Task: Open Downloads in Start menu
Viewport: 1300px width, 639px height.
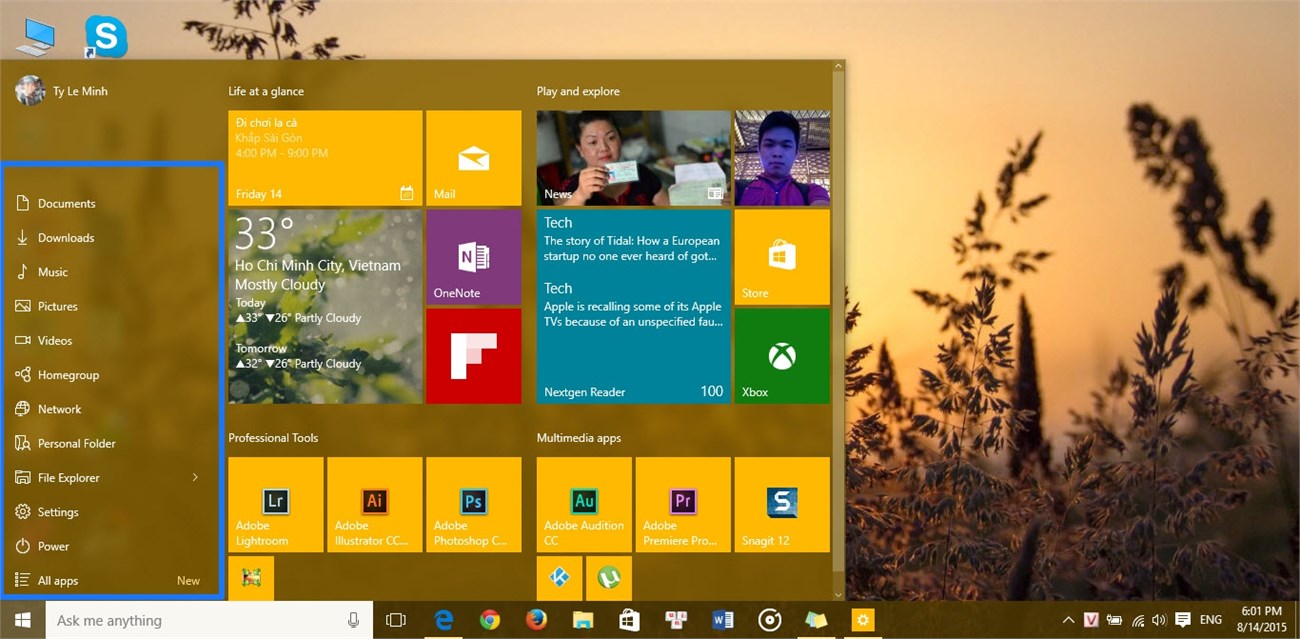Action: tap(111, 237)
